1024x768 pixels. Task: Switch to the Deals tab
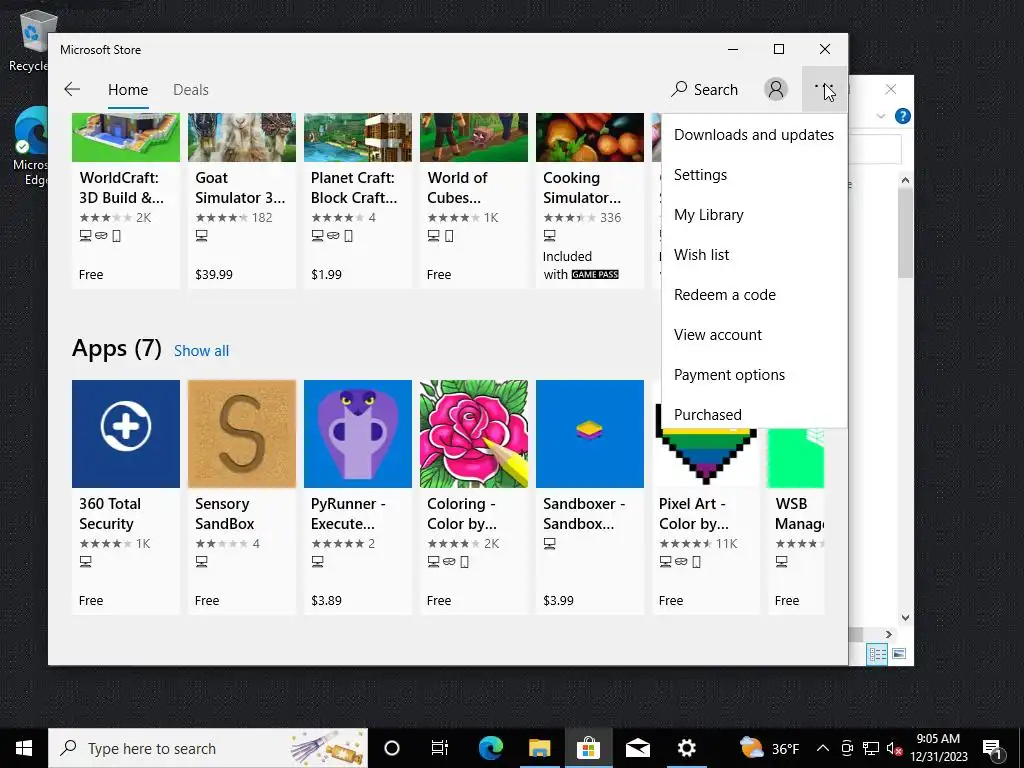point(191,89)
